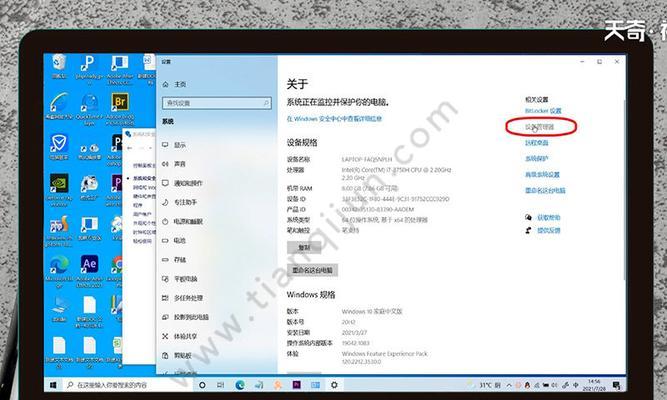This screenshot has width=667, height=400.
Task: Open the notification center icon
Action: click(x=616, y=385)
